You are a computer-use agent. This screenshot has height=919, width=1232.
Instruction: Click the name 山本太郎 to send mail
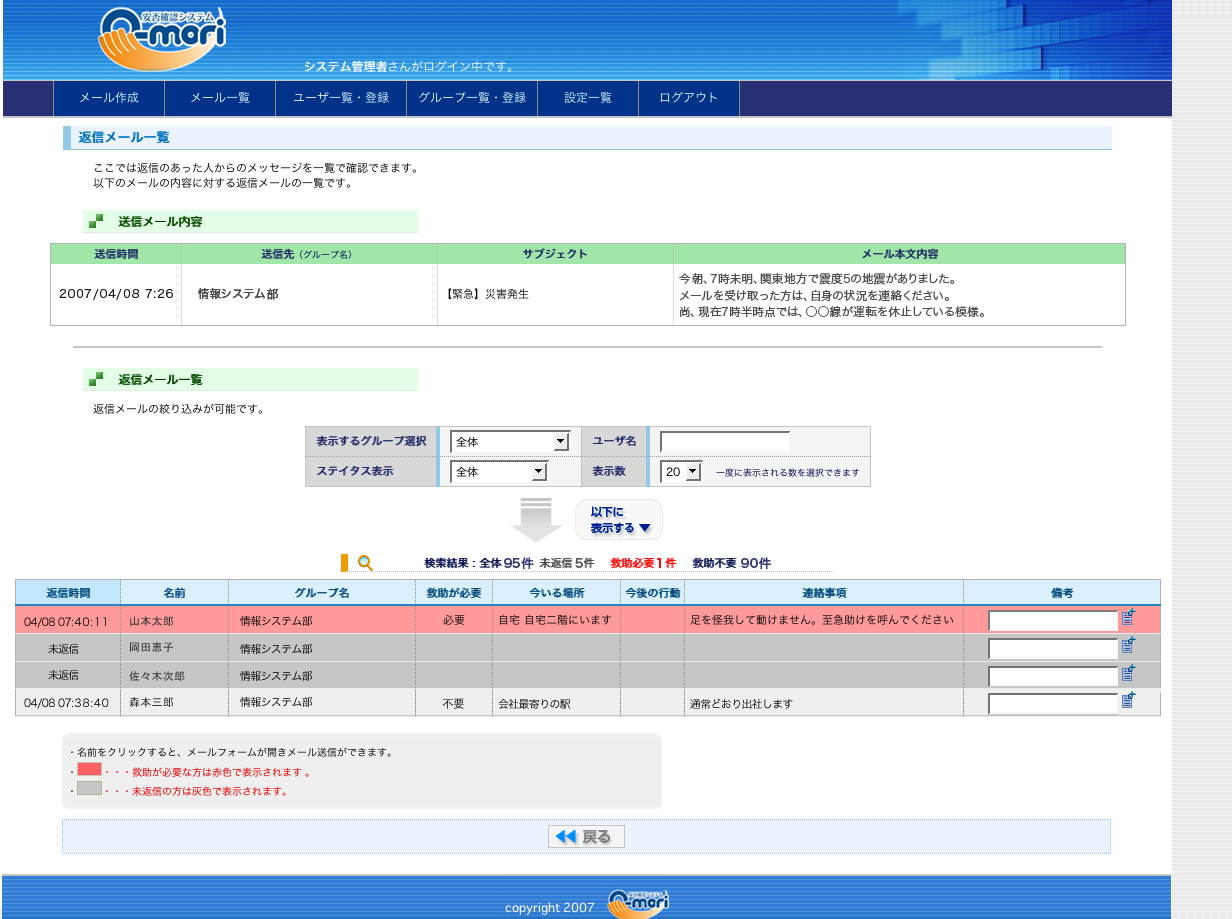(x=152, y=621)
